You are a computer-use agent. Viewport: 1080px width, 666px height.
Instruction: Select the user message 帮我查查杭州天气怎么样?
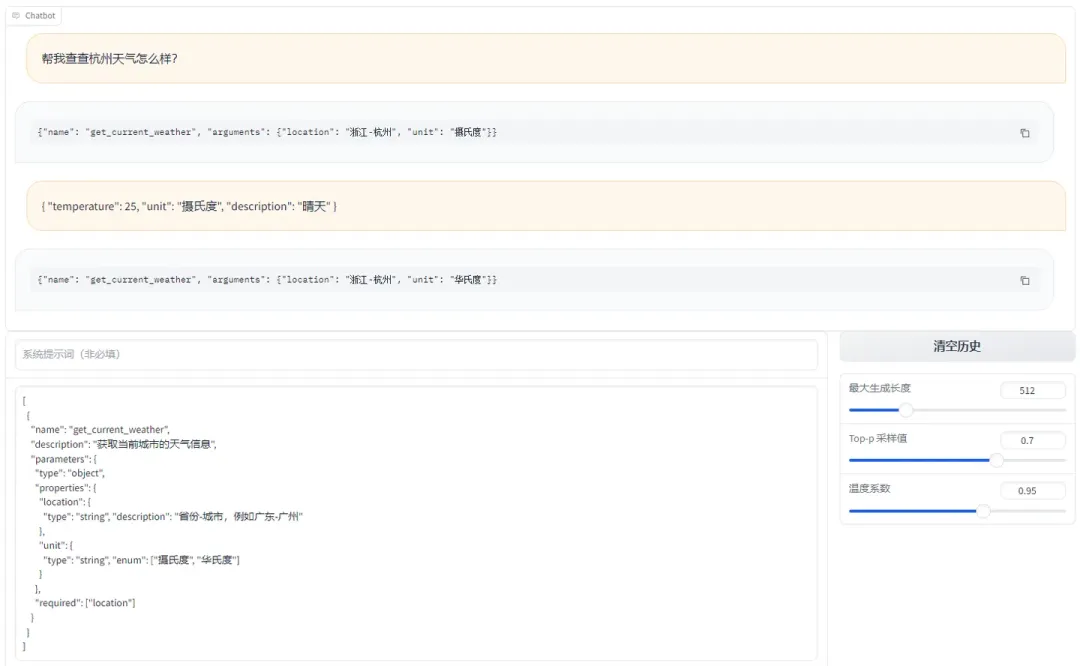click(x=546, y=59)
